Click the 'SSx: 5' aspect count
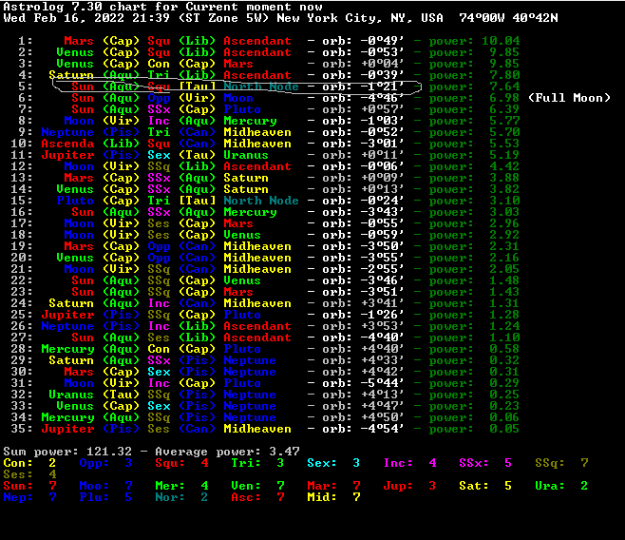 pyautogui.click(x=485, y=463)
